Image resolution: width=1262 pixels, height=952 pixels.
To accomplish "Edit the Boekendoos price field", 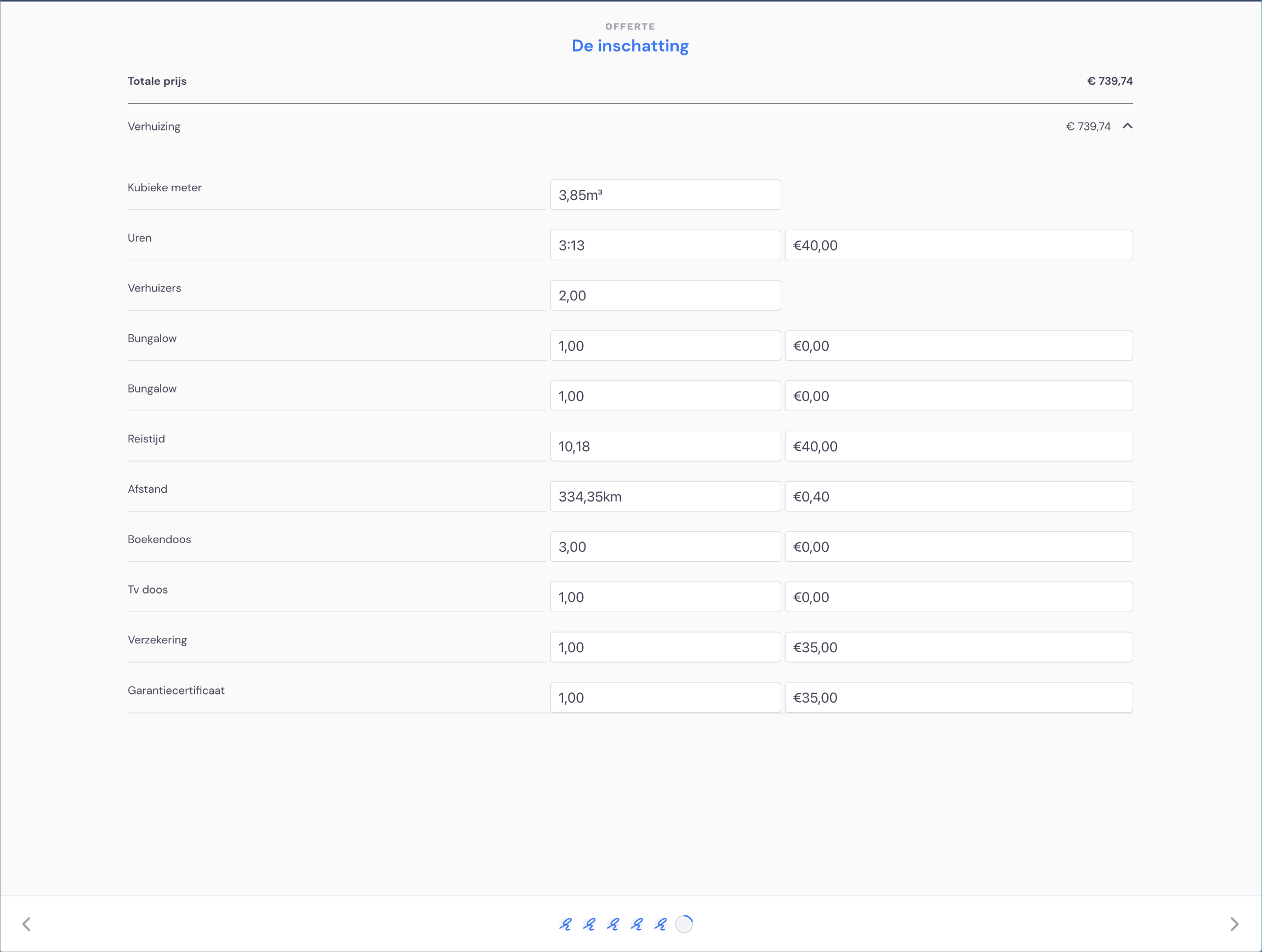I will pyautogui.click(x=958, y=546).
